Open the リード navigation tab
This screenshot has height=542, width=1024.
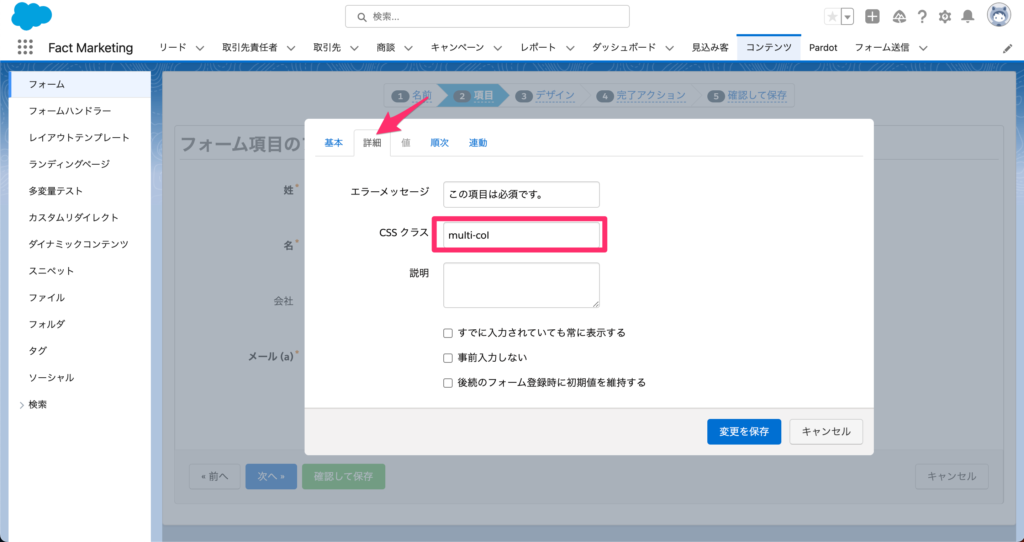point(172,48)
